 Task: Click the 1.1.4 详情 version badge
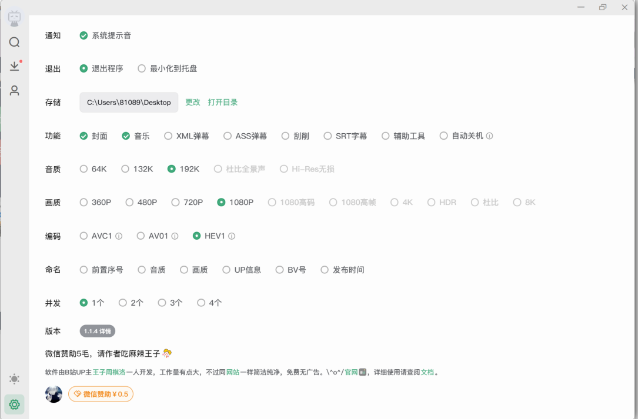(97, 330)
